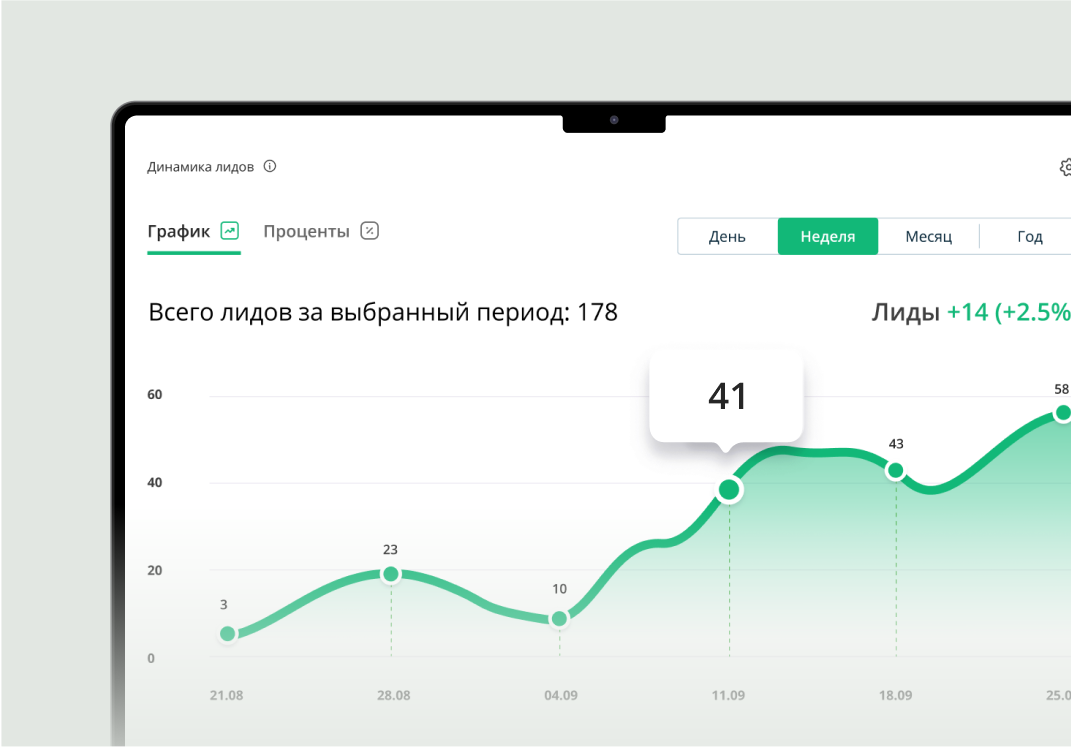Click the info icon beside Динамика лидов
The height and width of the screenshot is (747, 1071).
coord(270,167)
